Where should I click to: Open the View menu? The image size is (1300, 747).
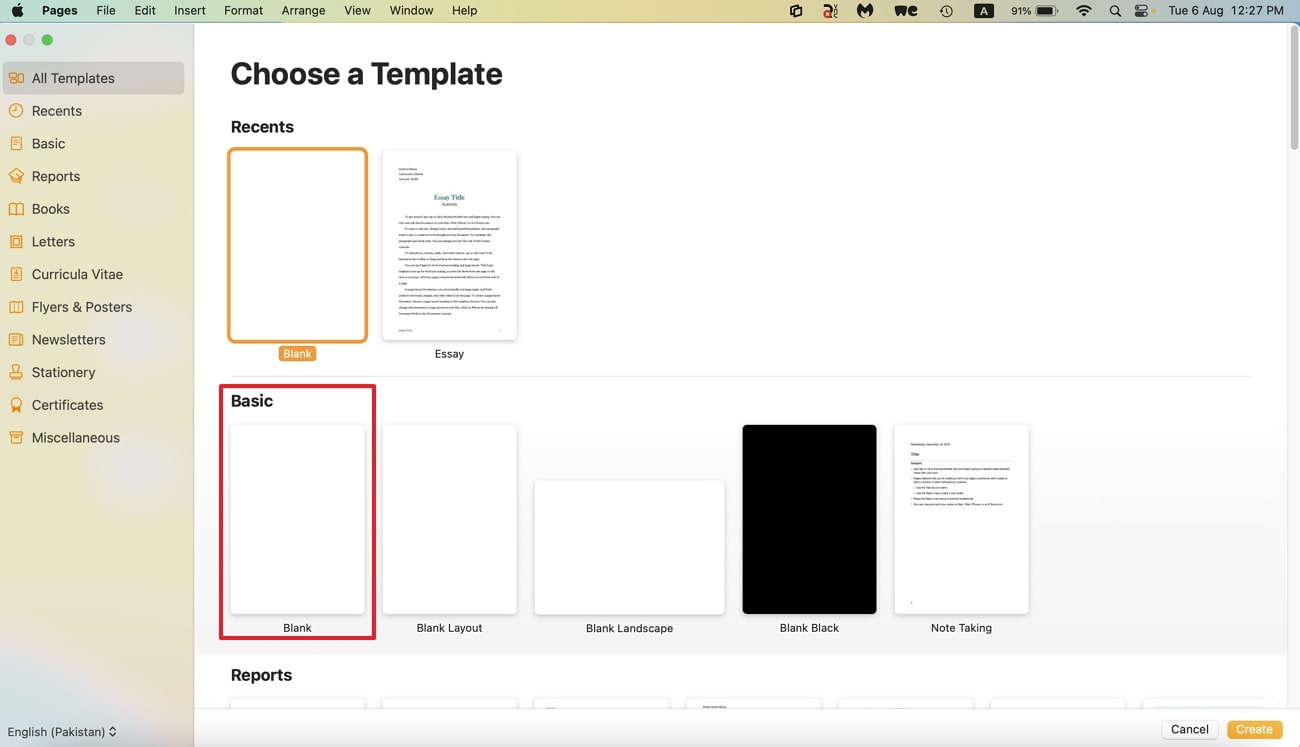(x=357, y=10)
